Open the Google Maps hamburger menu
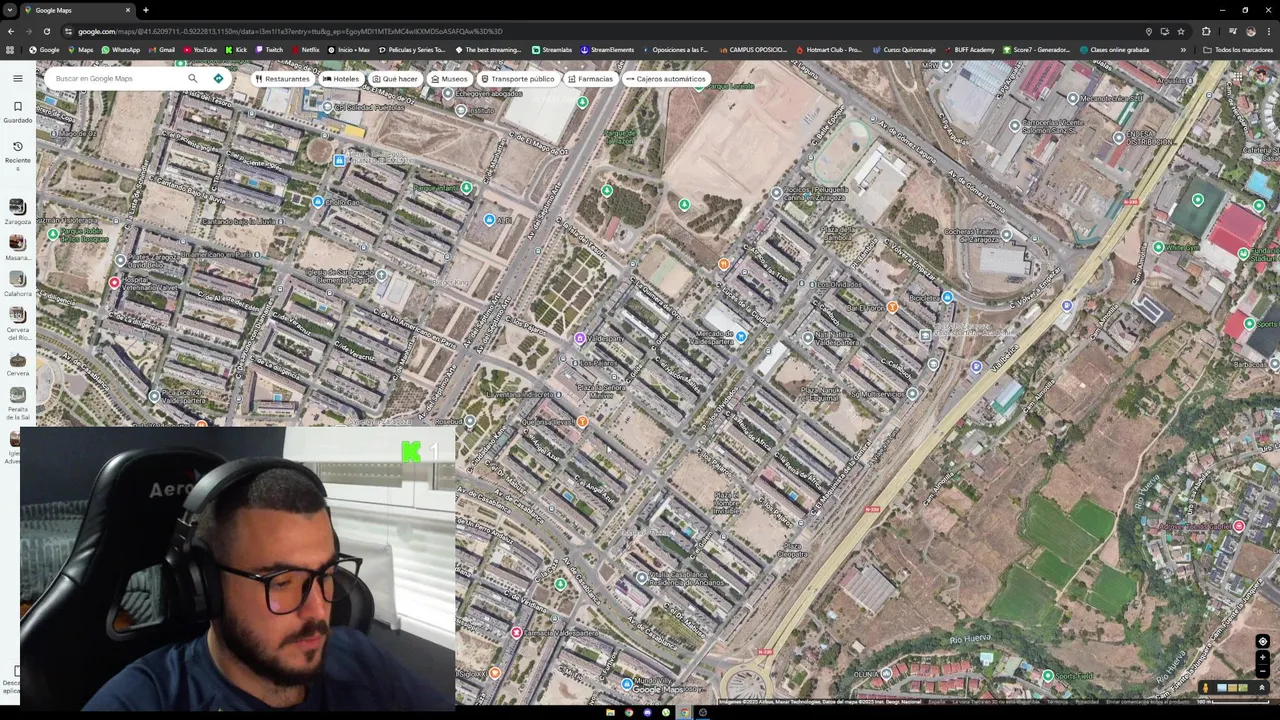This screenshot has height=720, width=1280. tap(17, 78)
